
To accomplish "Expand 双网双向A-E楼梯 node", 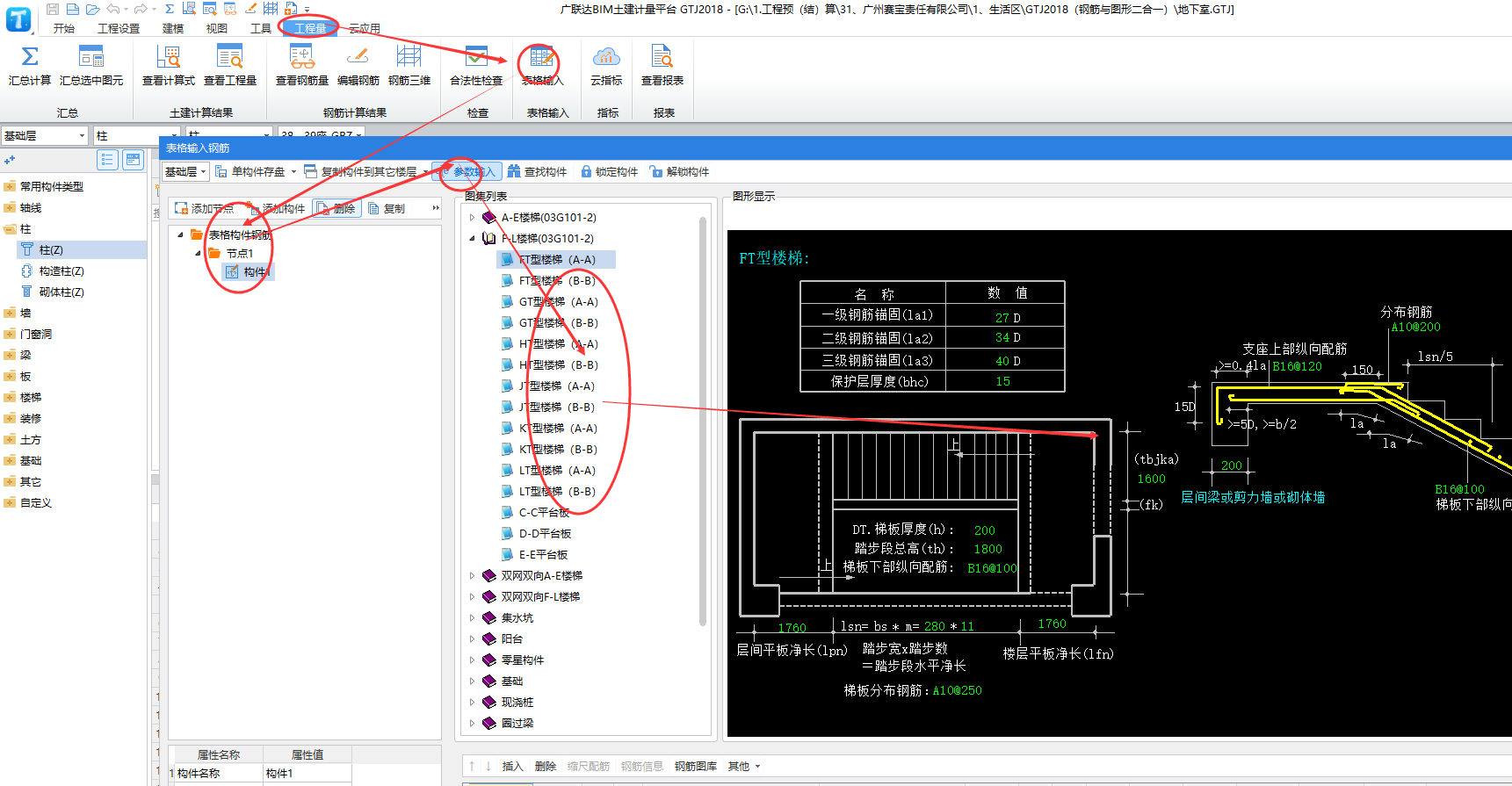I will pyautogui.click(x=472, y=575).
